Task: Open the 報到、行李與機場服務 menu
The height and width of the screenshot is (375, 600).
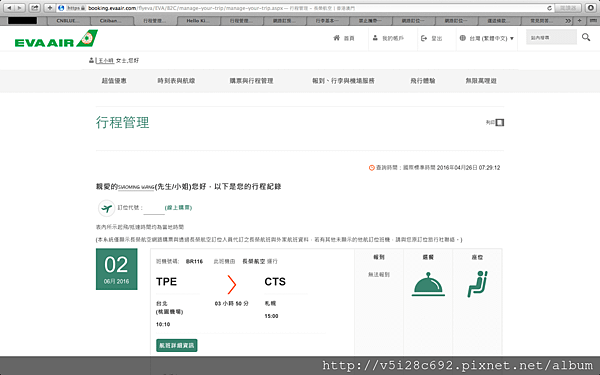Action: coord(343,81)
